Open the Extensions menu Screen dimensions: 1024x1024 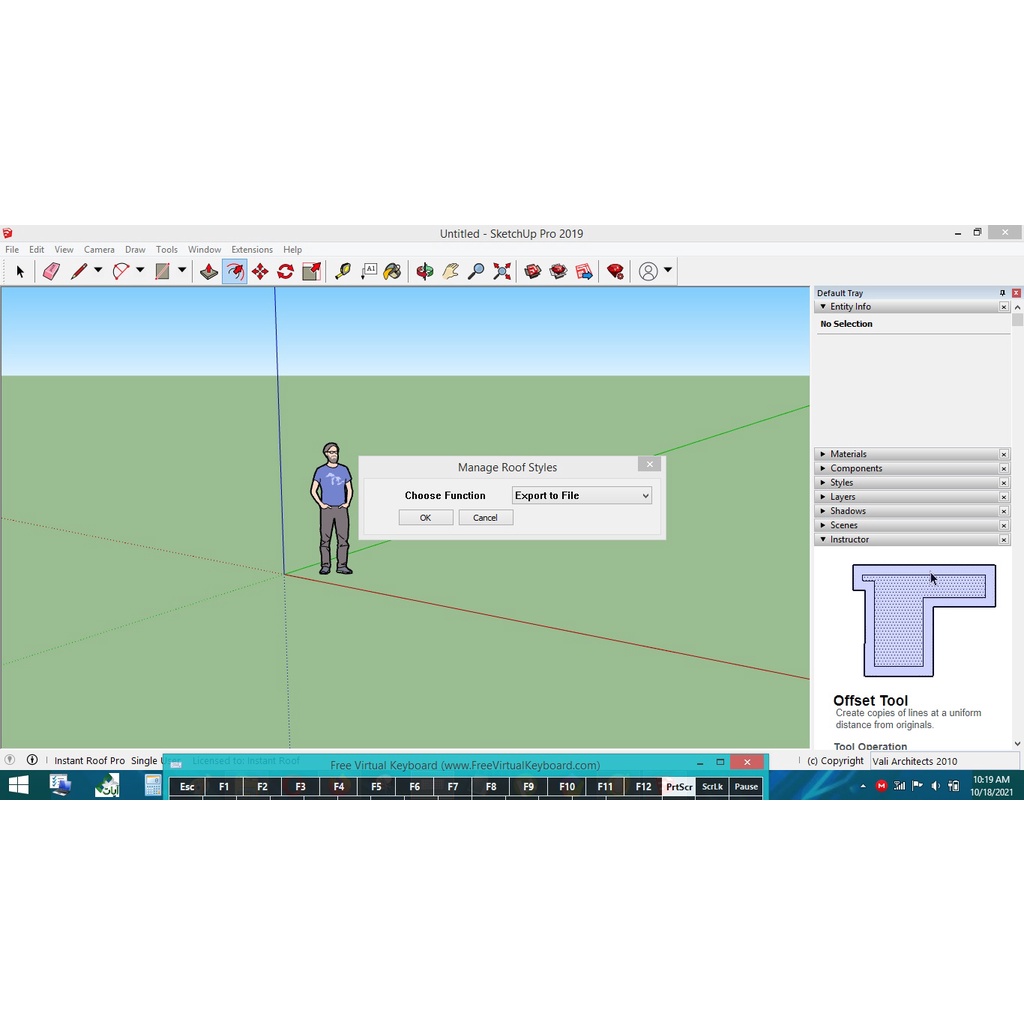(251, 249)
